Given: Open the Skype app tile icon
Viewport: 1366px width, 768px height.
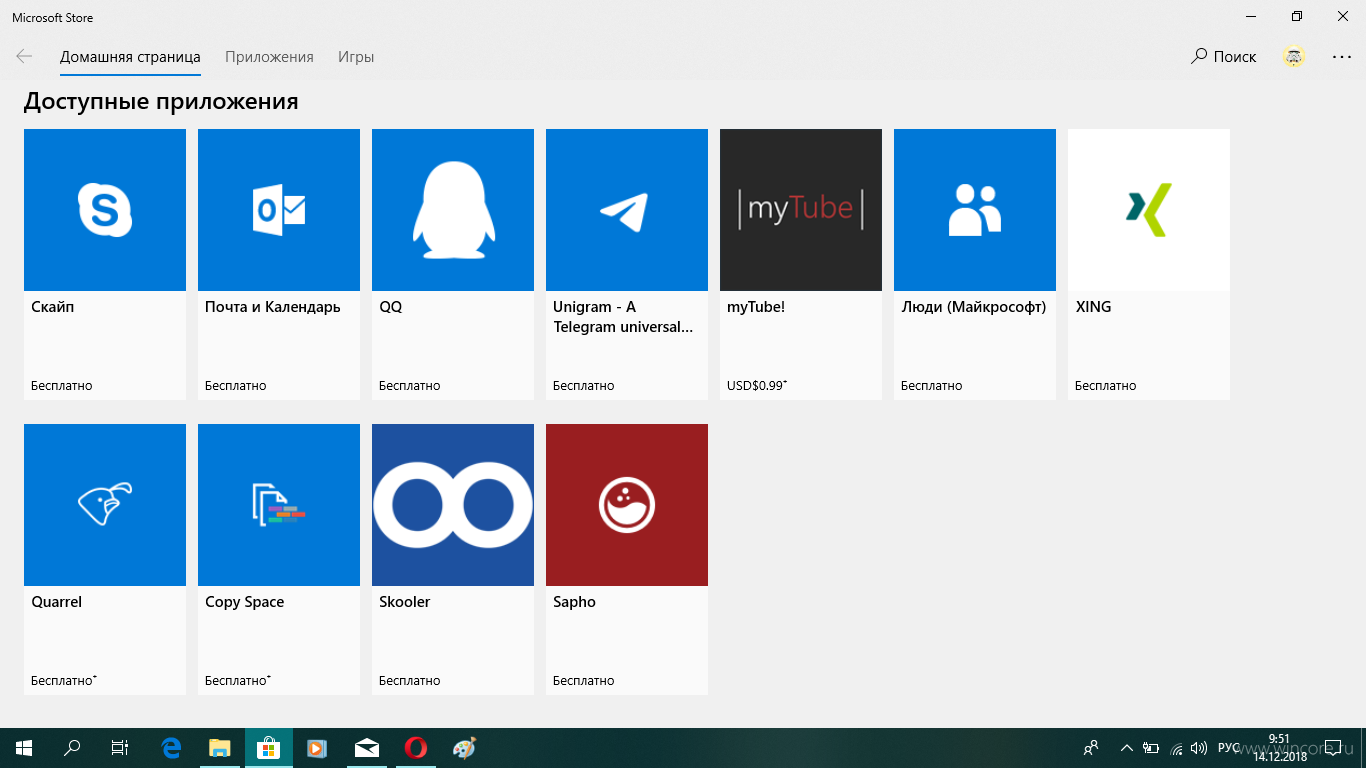Looking at the screenshot, I should point(105,210).
